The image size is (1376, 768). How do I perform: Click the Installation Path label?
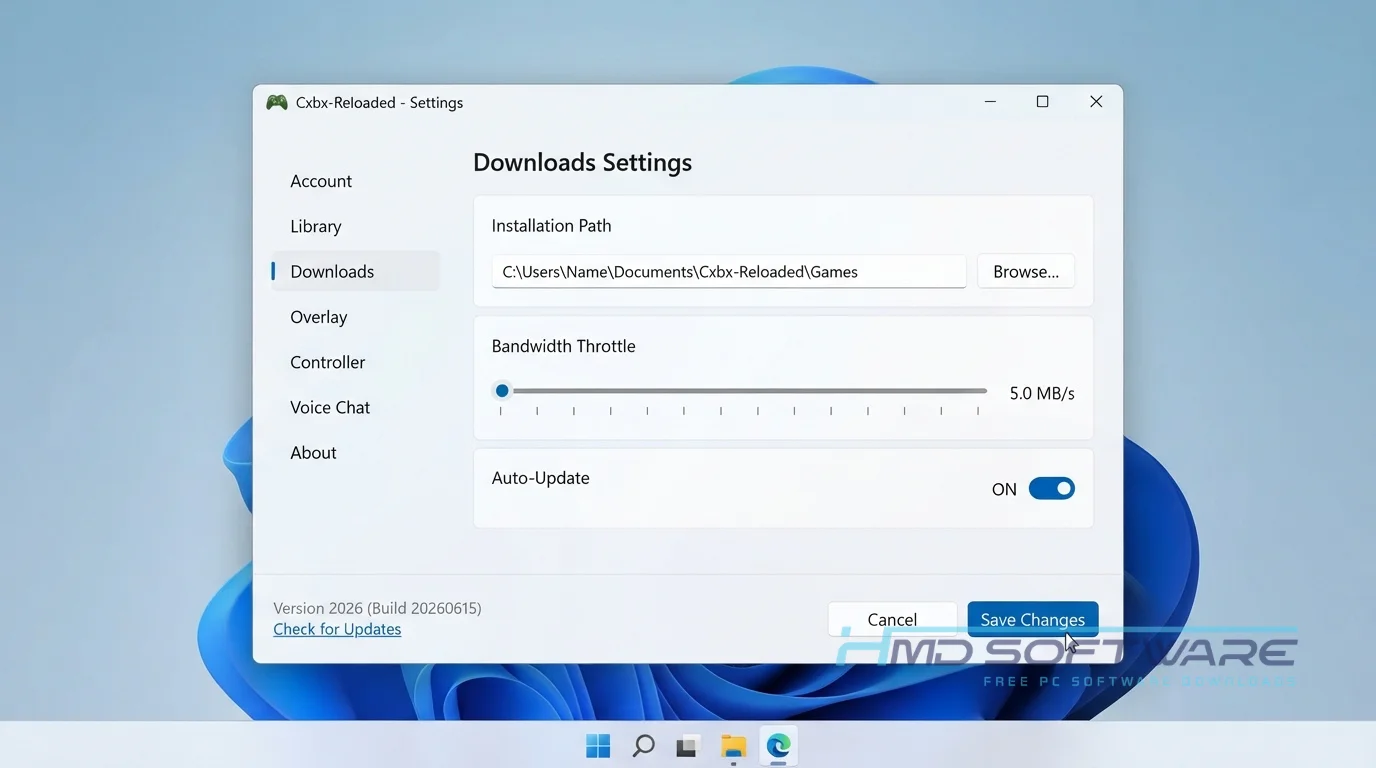(x=551, y=226)
